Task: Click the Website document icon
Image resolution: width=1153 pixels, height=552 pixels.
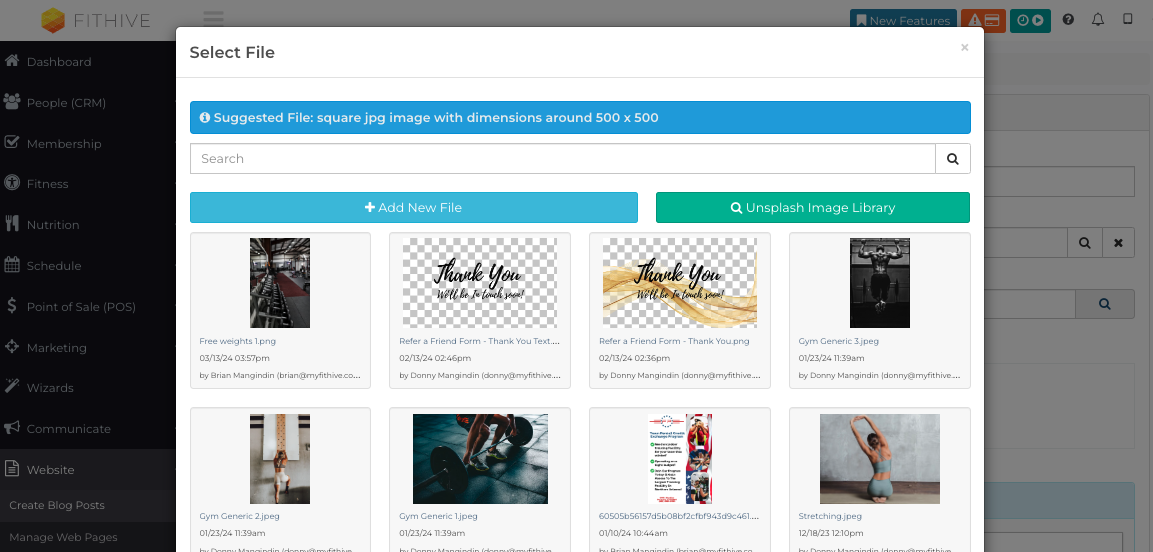Action: (11, 468)
